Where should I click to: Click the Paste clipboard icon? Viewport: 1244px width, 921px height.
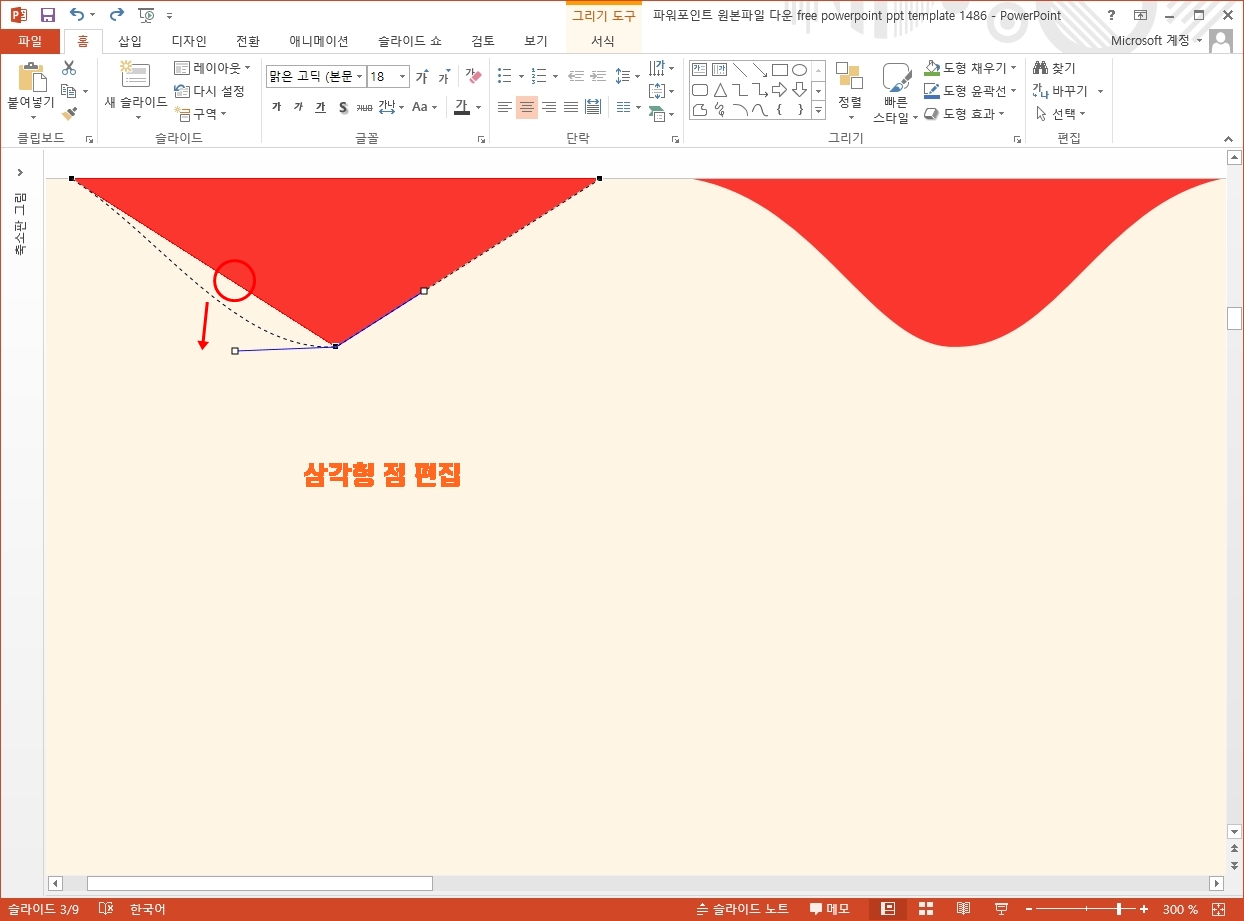click(31, 77)
